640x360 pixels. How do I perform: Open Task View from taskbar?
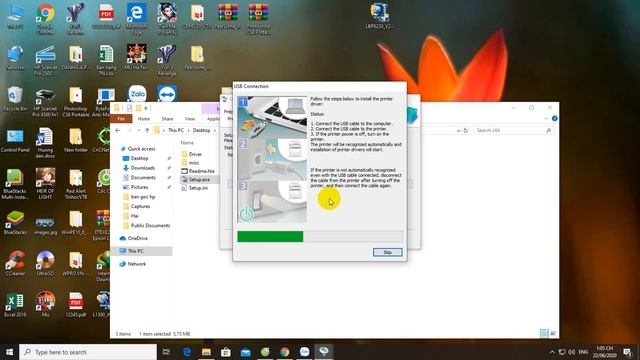[x=166, y=352]
